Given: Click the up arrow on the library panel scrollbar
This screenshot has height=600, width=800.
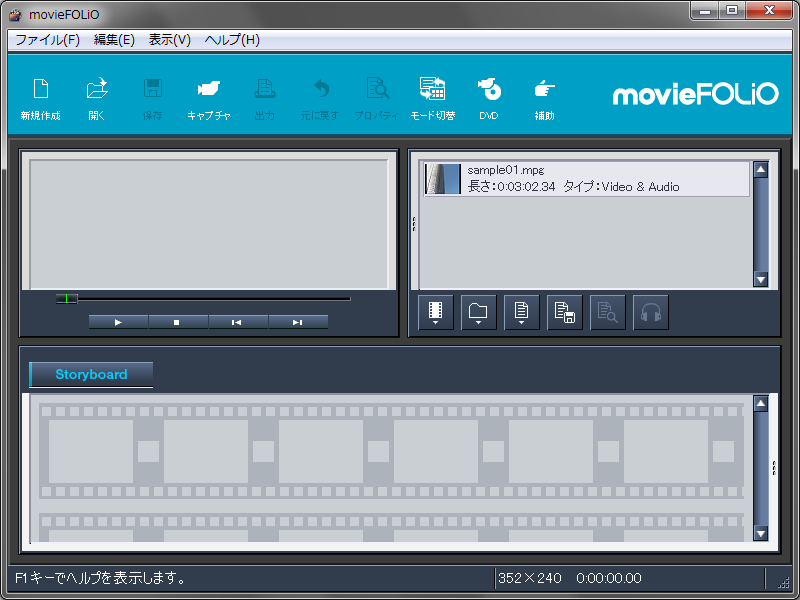Looking at the screenshot, I should click(x=761, y=169).
